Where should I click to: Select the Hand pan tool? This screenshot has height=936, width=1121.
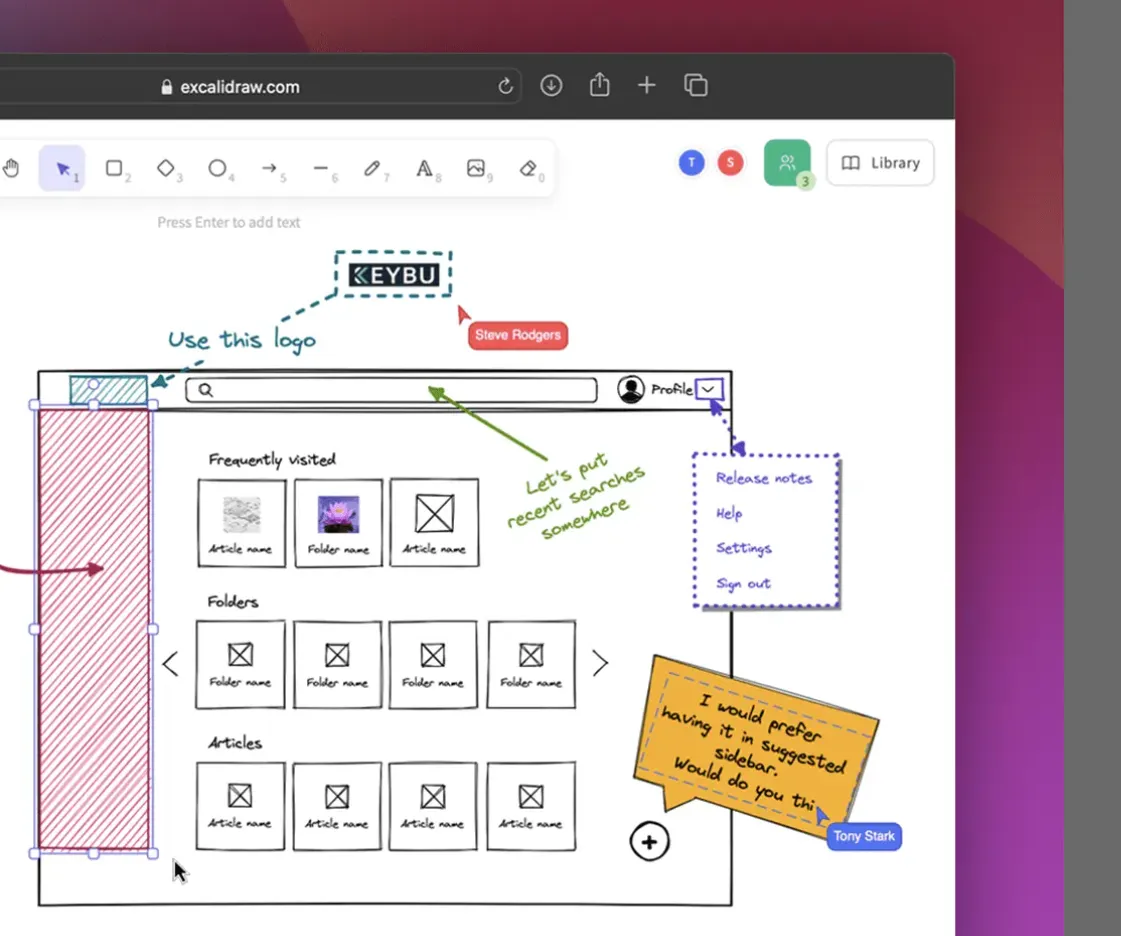click(x=12, y=168)
